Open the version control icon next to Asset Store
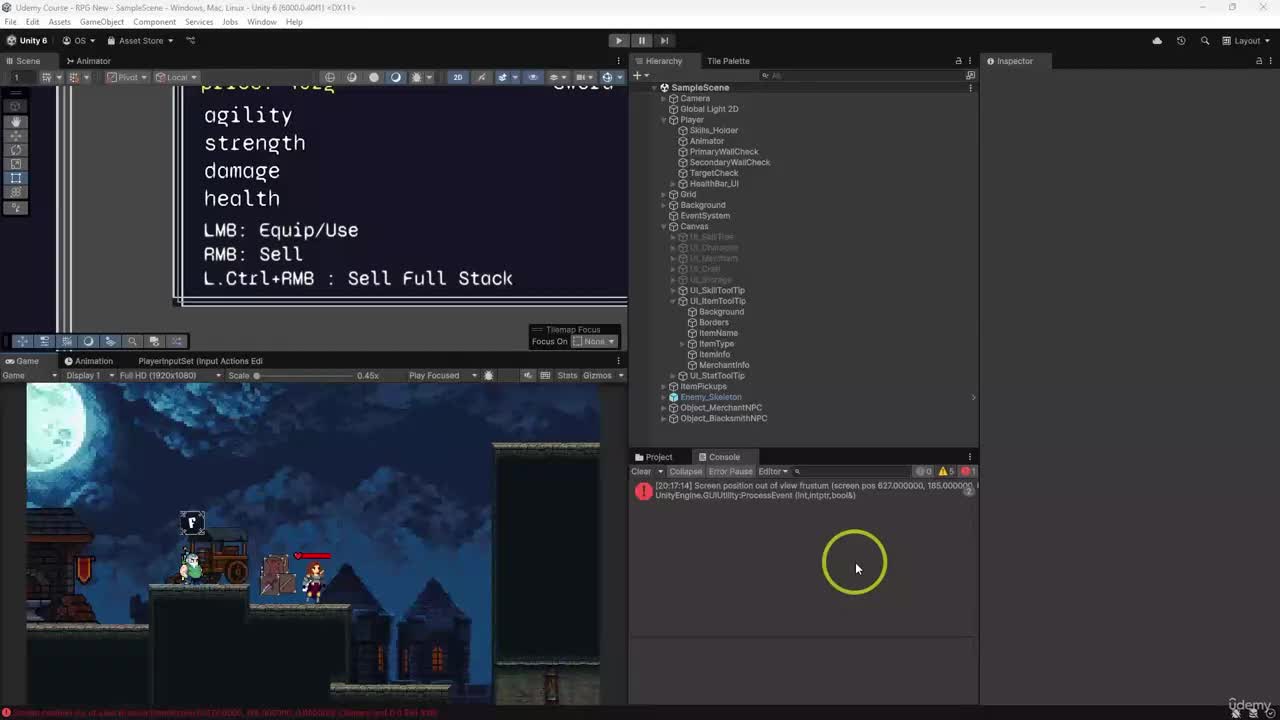This screenshot has height=720, width=1280. point(191,41)
